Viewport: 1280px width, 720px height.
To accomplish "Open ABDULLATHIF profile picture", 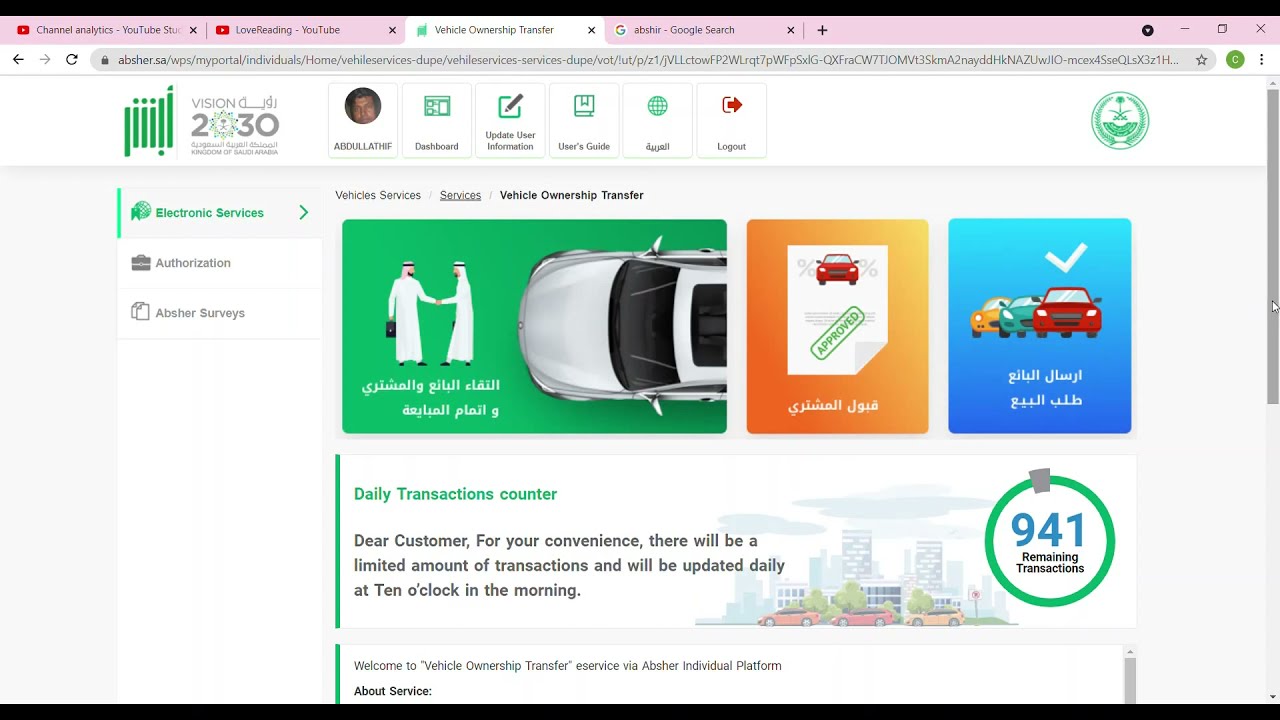I will [x=363, y=106].
